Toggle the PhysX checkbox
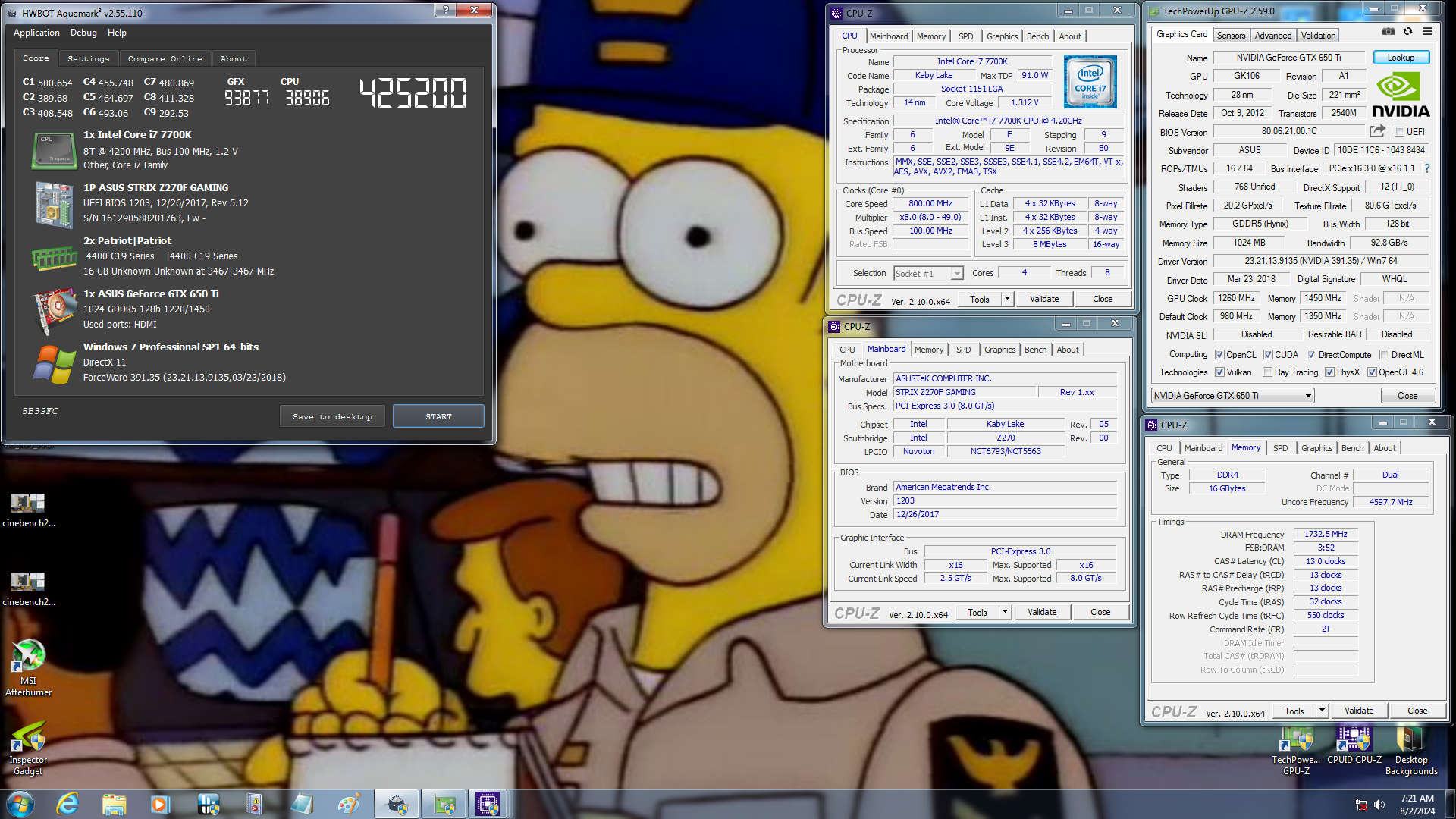The height and width of the screenshot is (819, 1456). 1329,372
